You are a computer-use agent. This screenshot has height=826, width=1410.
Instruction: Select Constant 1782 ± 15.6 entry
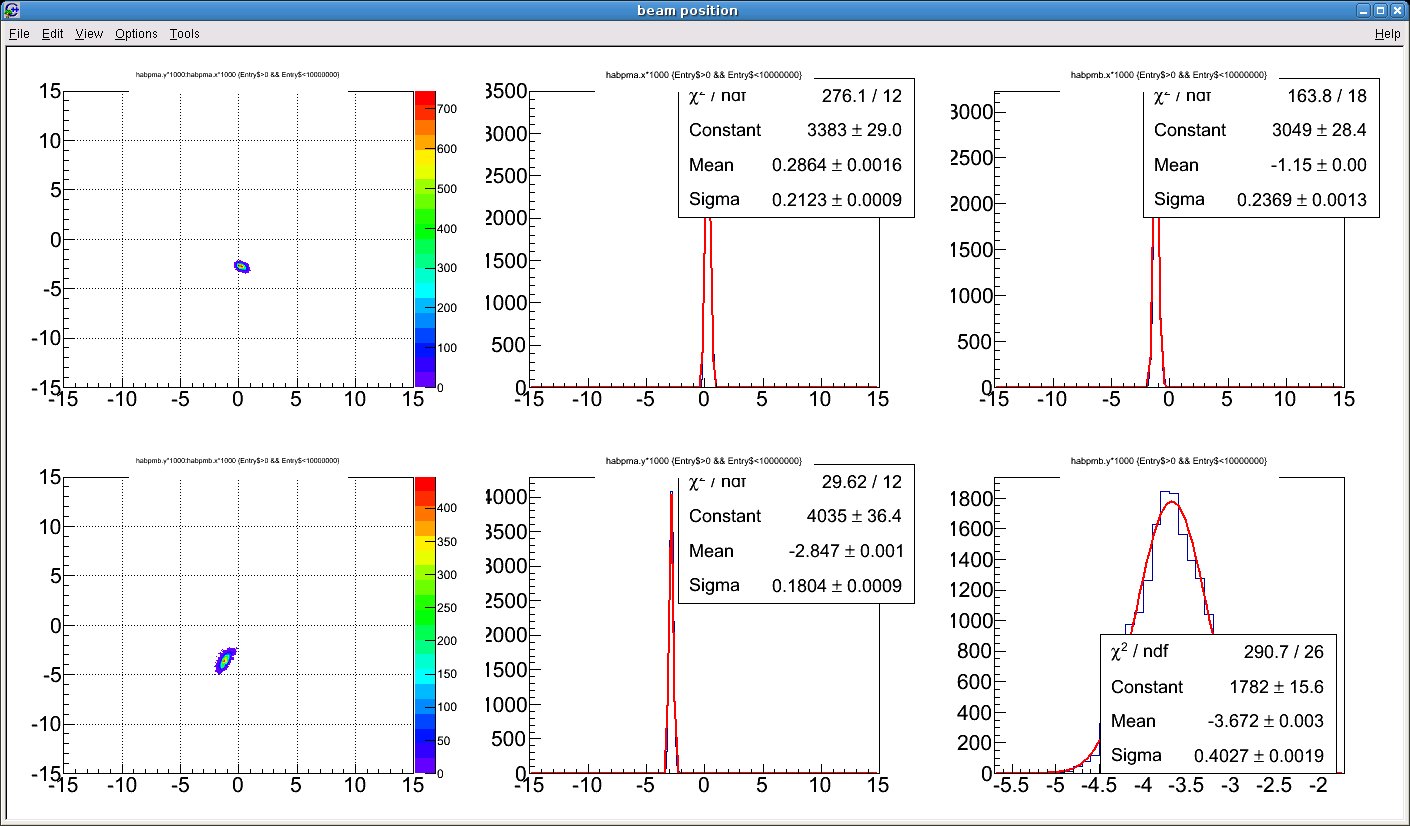1217,687
